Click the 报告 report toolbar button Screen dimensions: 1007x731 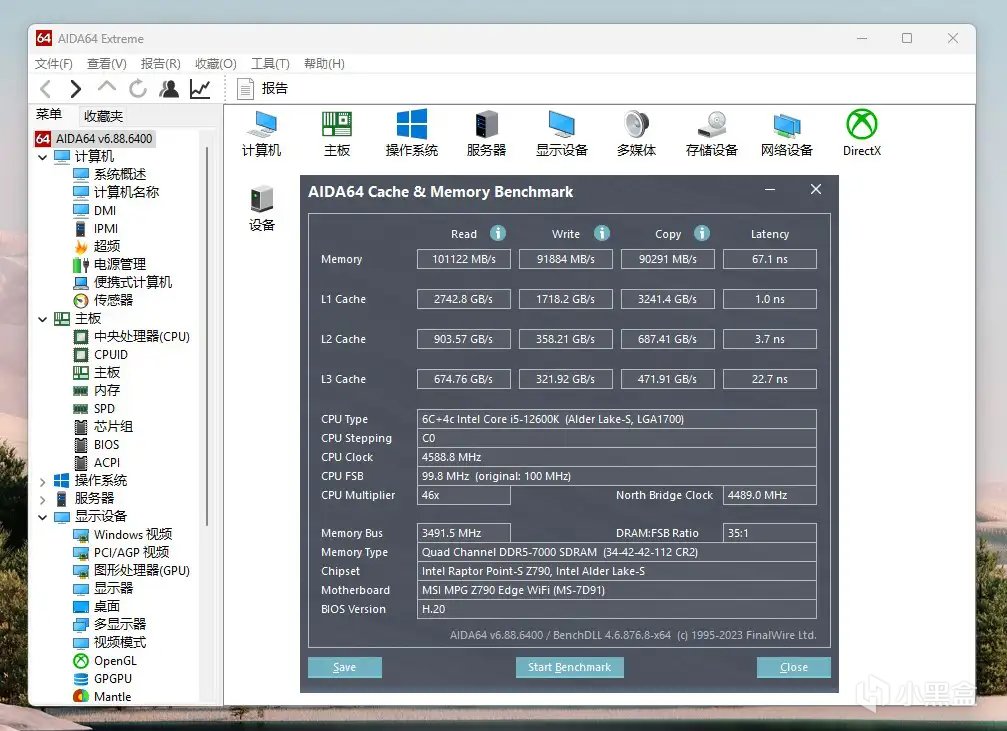[263, 89]
